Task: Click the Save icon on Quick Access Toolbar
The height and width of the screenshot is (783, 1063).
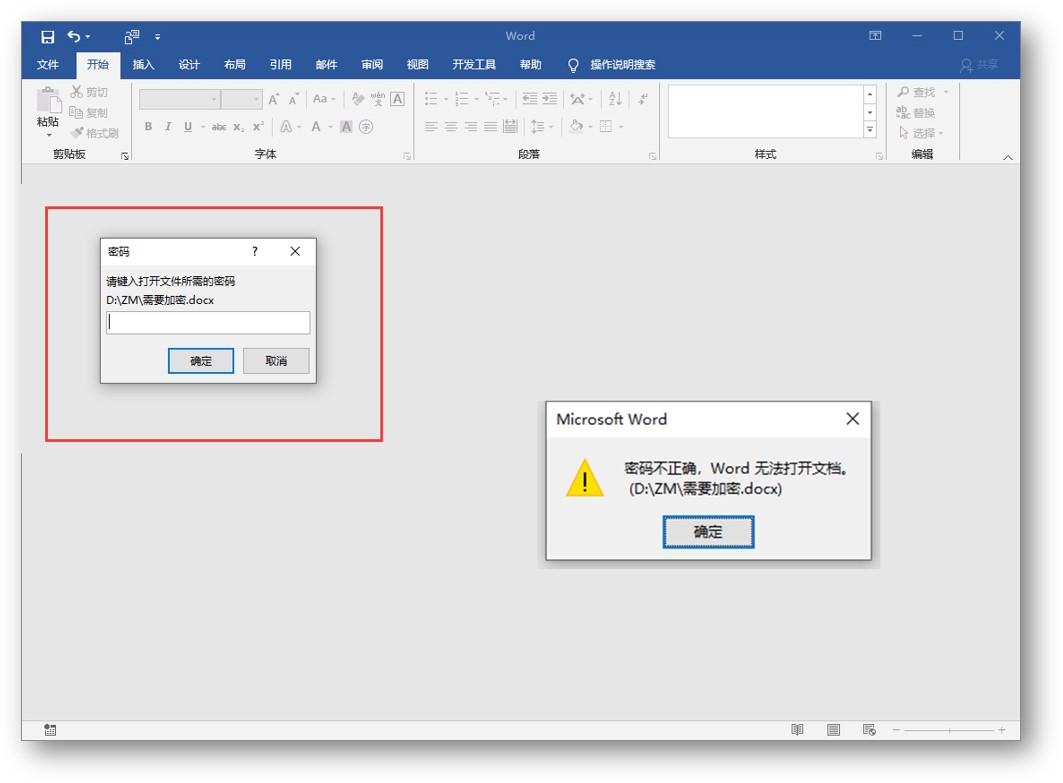Action: [47, 35]
